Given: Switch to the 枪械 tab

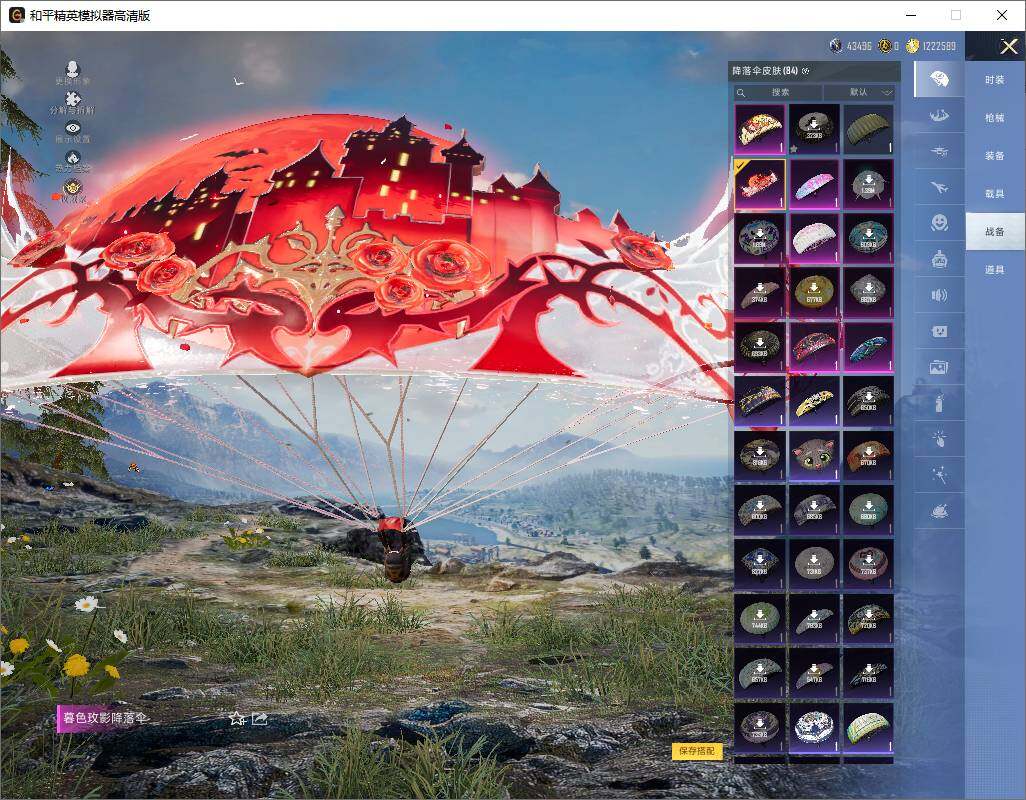Looking at the screenshot, I should click(995, 118).
